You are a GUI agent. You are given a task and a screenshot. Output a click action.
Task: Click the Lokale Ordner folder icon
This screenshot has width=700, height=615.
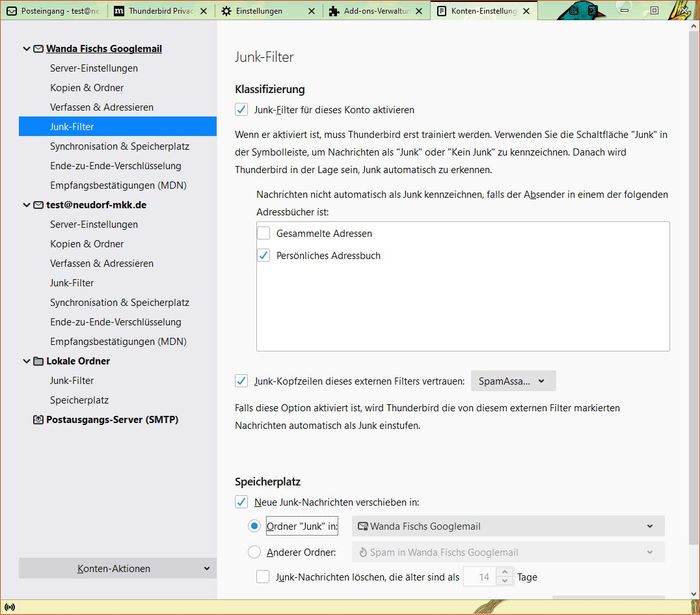[x=38, y=361]
